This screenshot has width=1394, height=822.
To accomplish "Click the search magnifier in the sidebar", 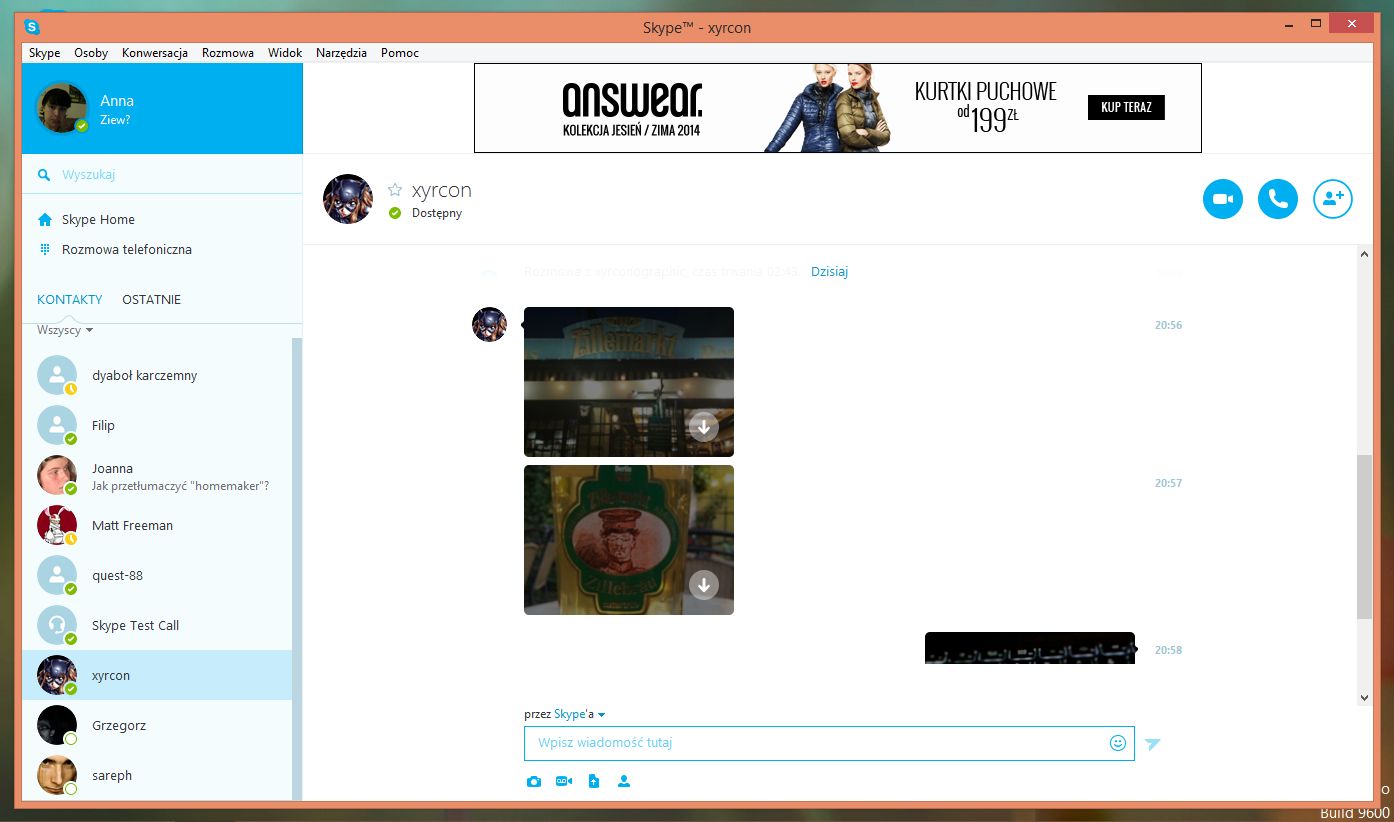I will click(x=43, y=174).
